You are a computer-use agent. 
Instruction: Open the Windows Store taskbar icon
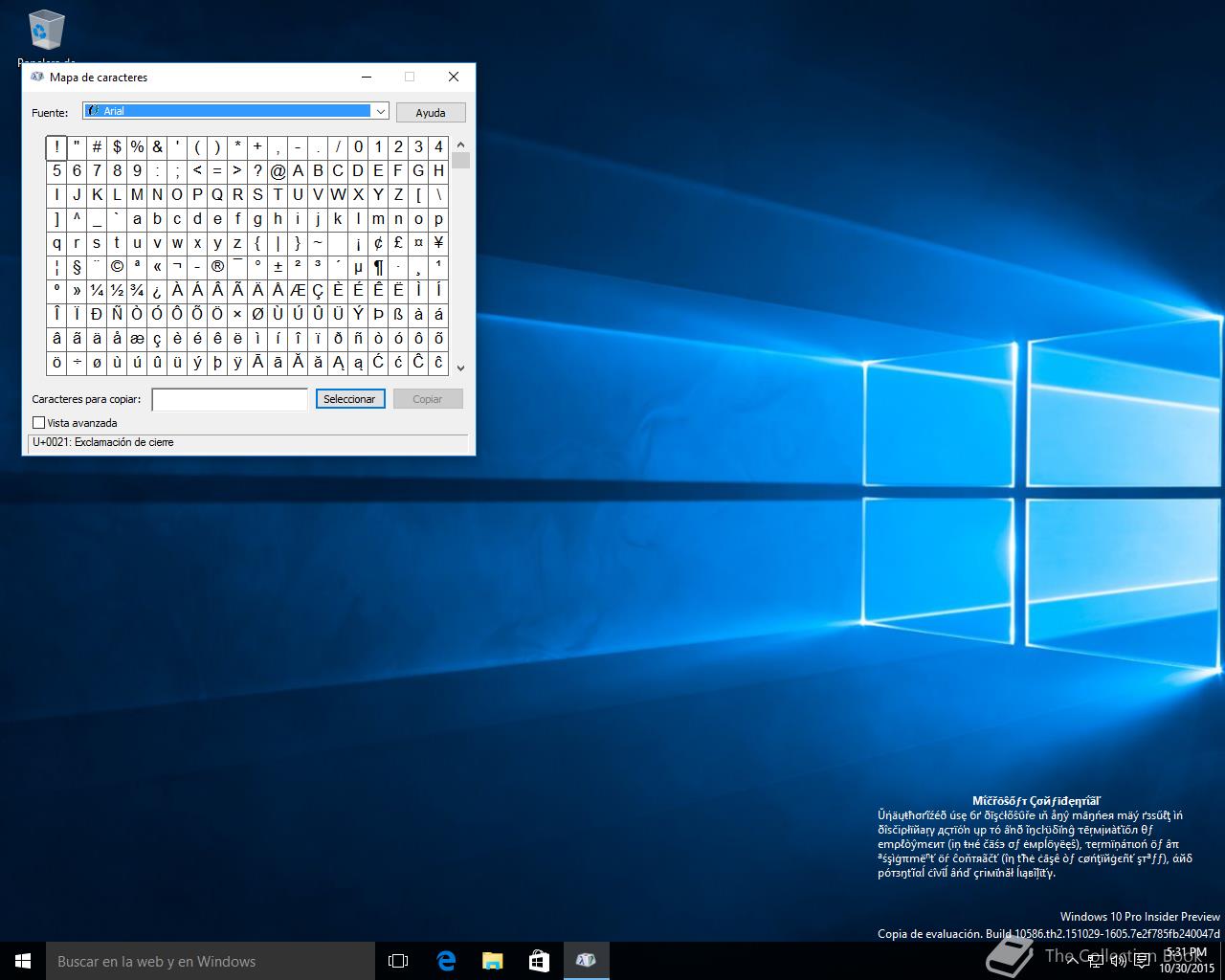tap(539, 961)
